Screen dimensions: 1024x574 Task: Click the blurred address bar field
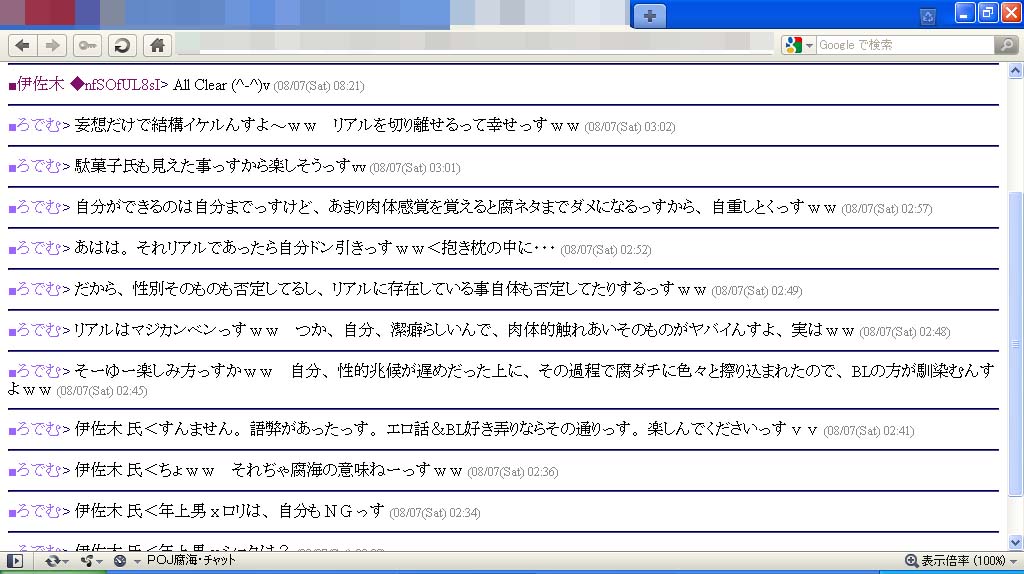click(475, 42)
